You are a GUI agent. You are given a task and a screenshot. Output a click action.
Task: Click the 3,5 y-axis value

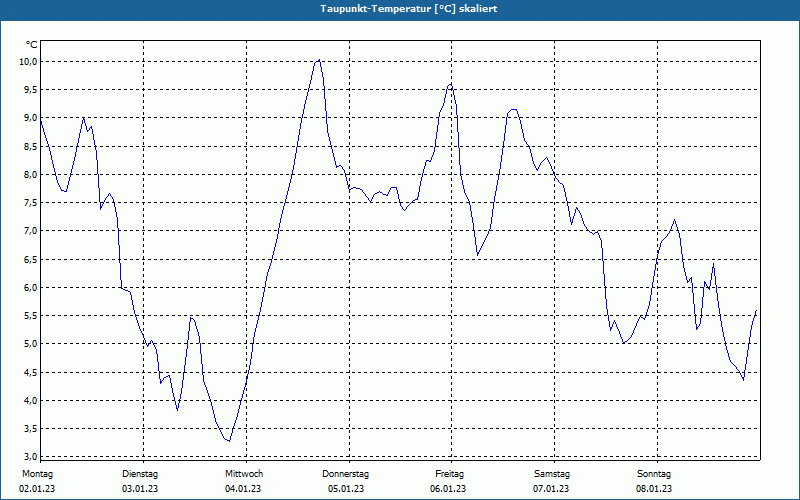coord(31,428)
